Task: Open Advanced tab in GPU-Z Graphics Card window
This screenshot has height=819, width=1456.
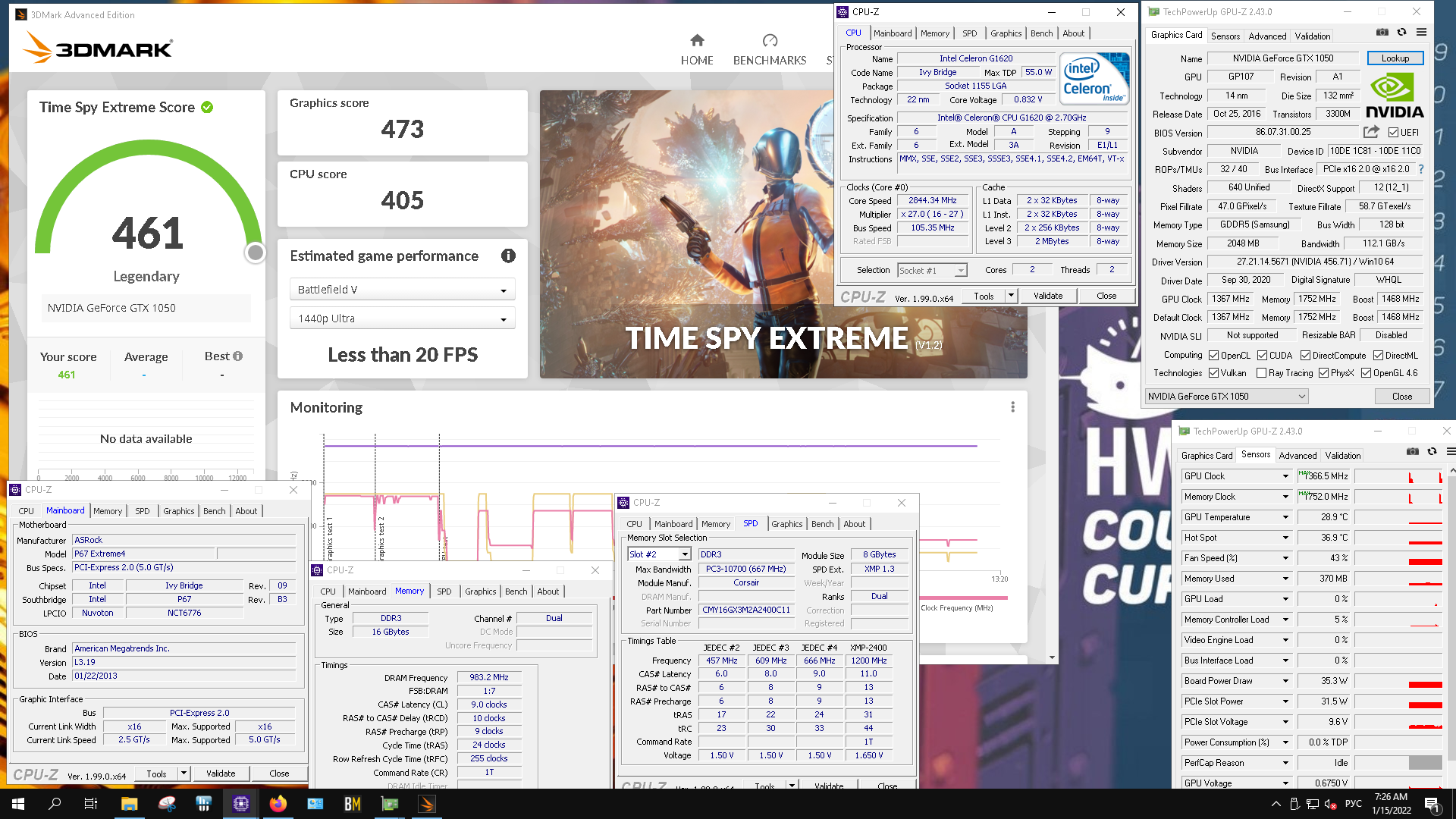Action: click(x=1267, y=36)
